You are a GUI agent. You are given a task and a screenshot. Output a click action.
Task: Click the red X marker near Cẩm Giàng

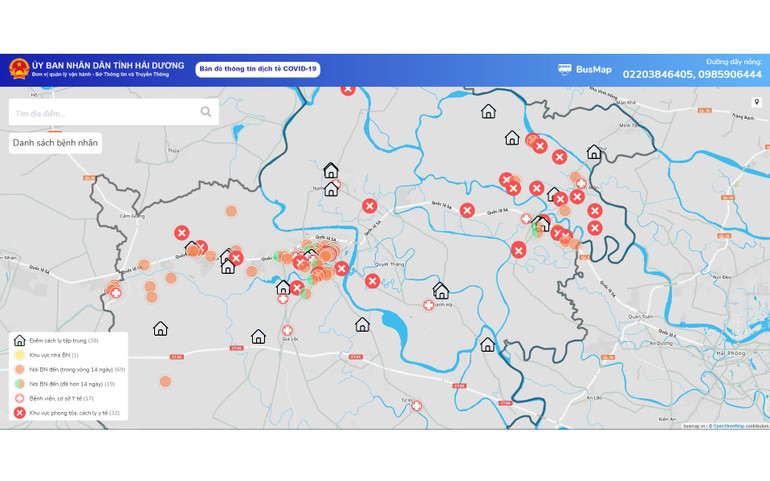[181, 233]
